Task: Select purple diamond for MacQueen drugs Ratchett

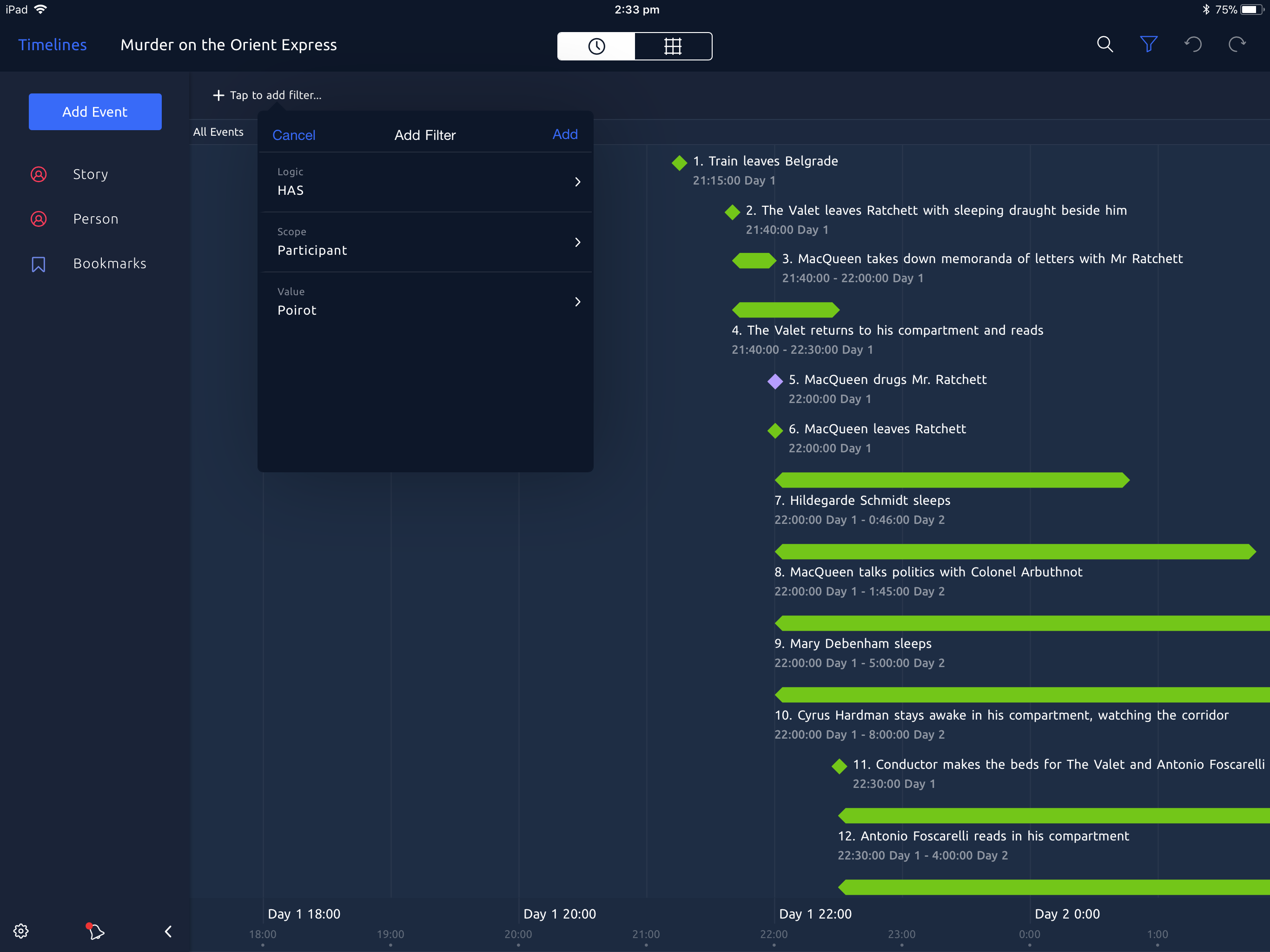Action: [775, 381]
